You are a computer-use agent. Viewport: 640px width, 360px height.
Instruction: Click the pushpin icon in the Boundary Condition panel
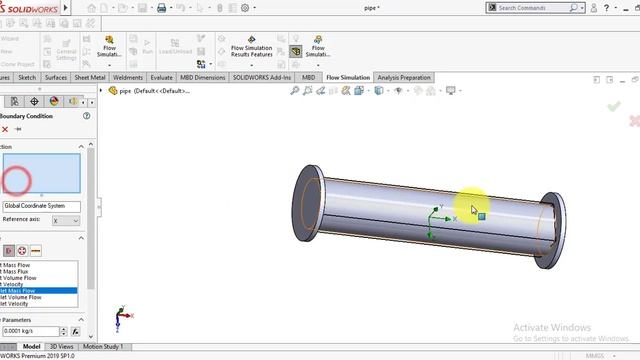[18, 129]
